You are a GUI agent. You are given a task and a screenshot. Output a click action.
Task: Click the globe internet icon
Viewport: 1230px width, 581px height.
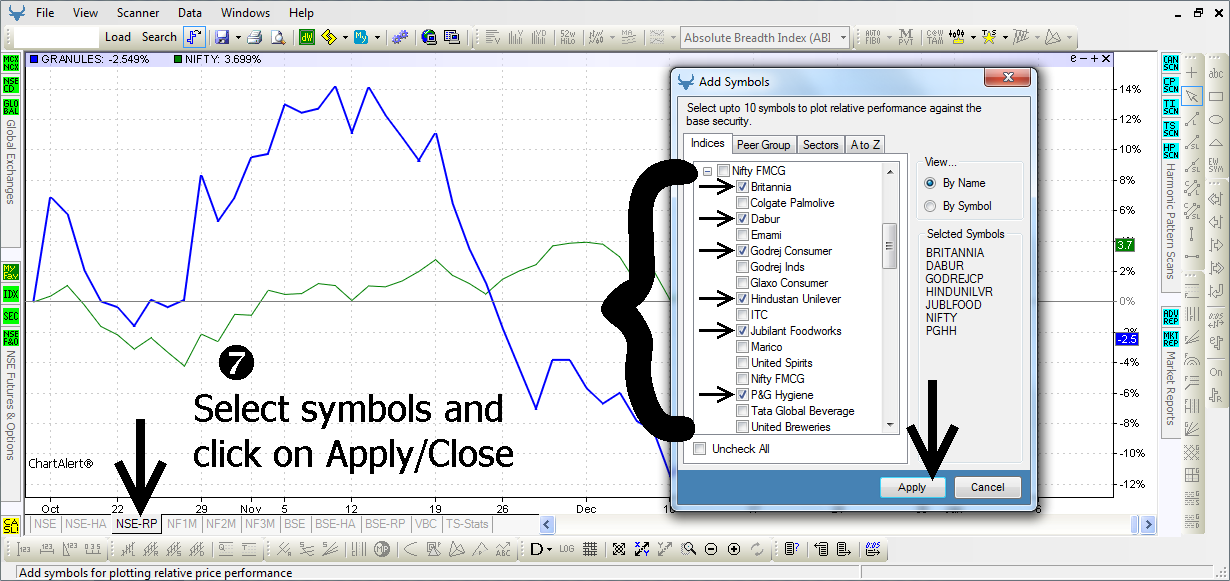coord(429,37)
